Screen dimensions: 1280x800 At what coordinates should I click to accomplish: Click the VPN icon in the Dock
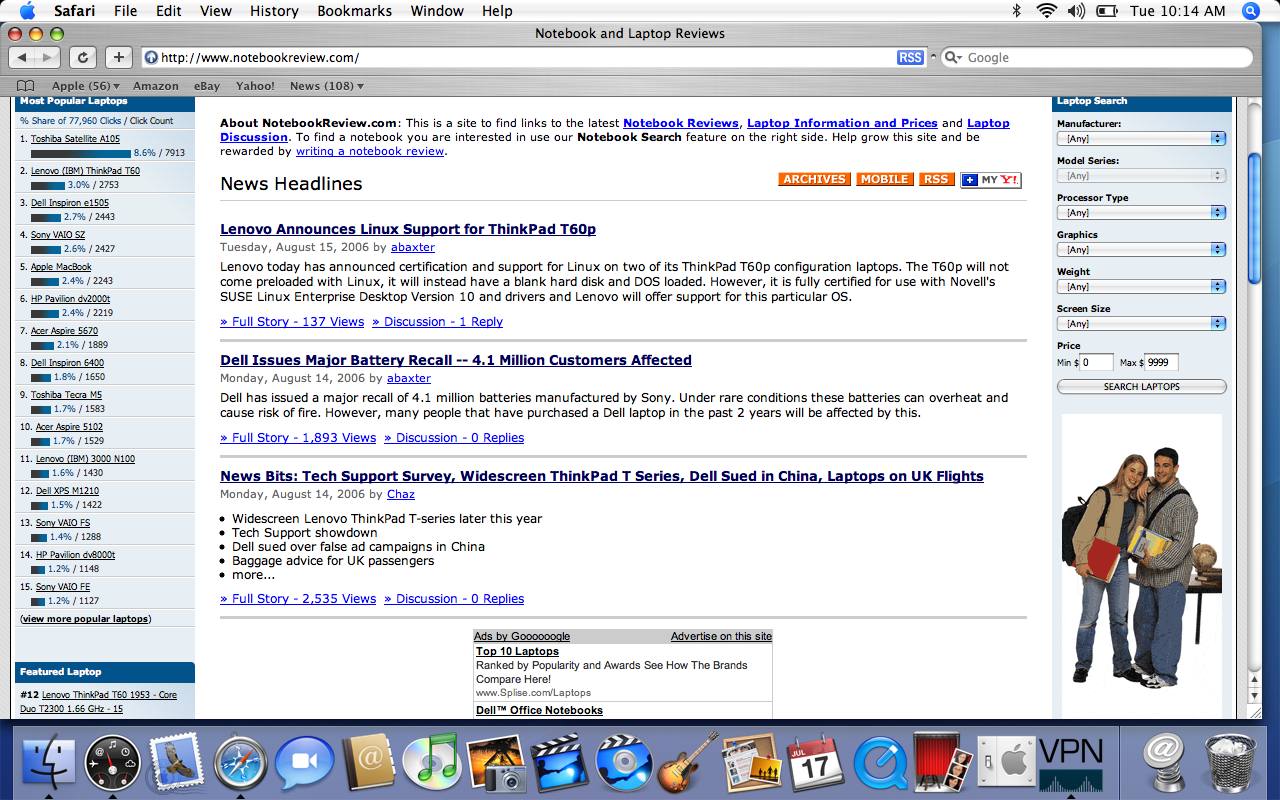tap(1070, 764)
